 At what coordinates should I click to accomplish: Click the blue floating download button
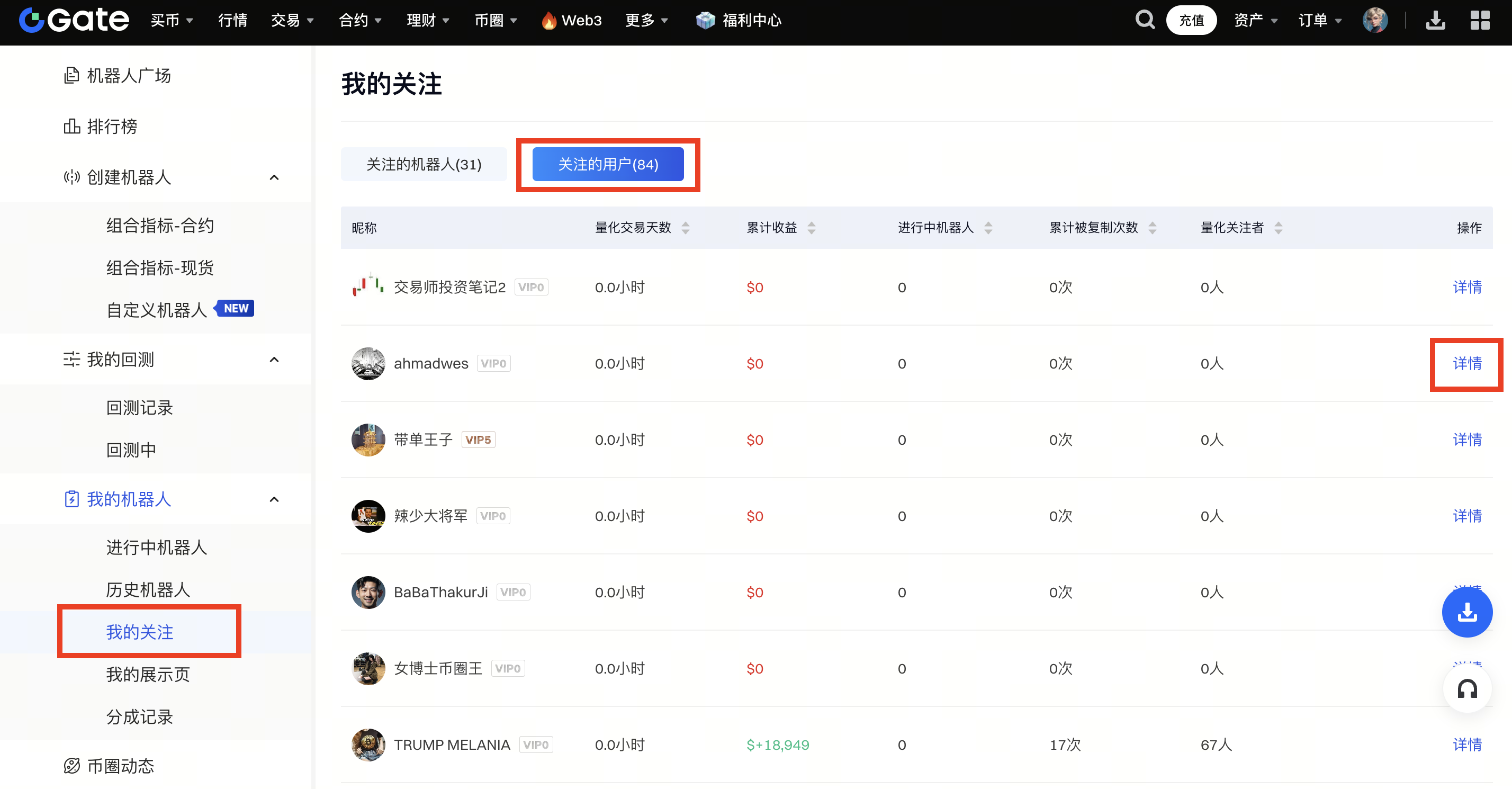click(1467, 612)
